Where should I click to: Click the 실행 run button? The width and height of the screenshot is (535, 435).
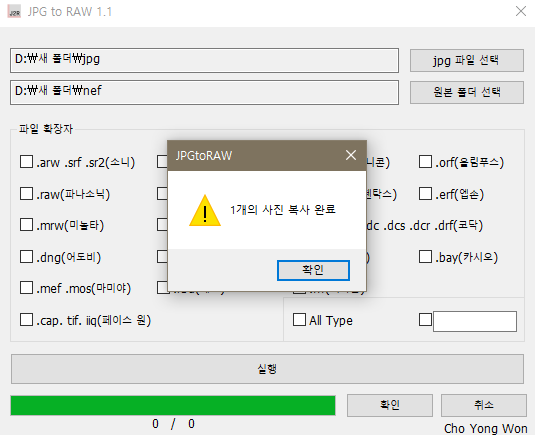point(267,369)
